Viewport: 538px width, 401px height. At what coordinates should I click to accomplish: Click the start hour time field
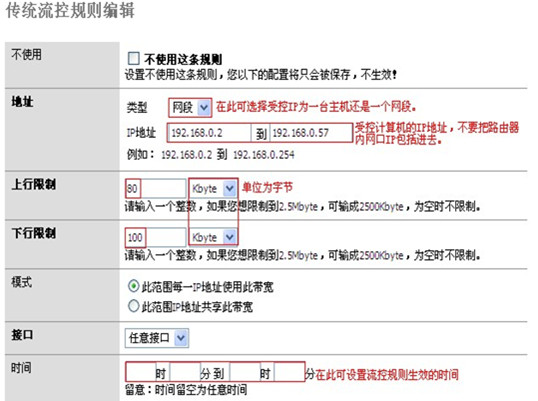click(141, 372)
